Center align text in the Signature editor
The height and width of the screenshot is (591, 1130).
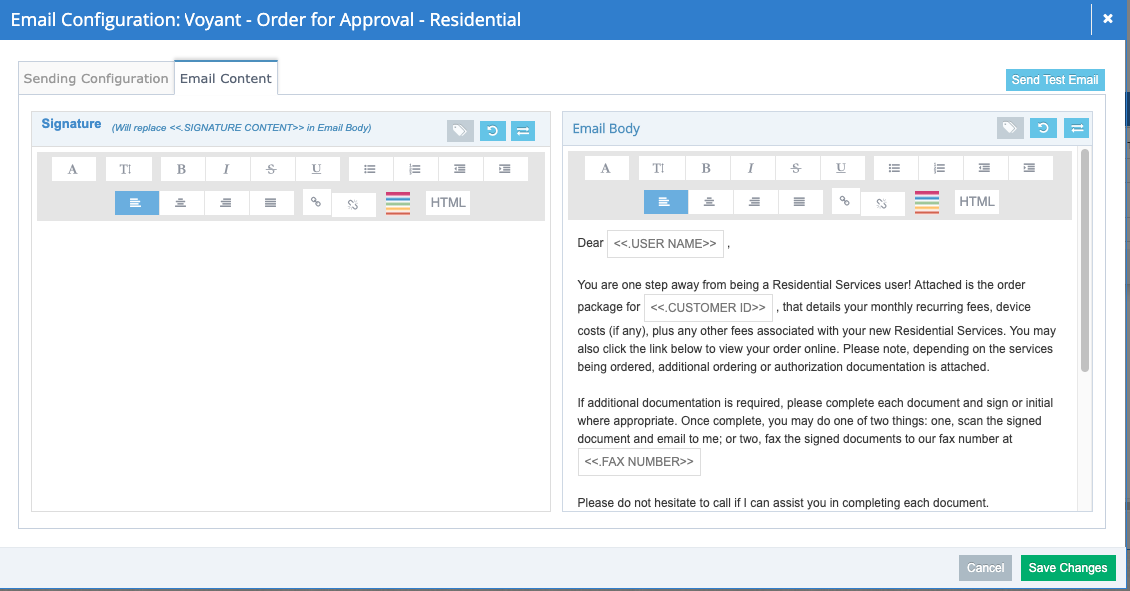tap(181, 203)
